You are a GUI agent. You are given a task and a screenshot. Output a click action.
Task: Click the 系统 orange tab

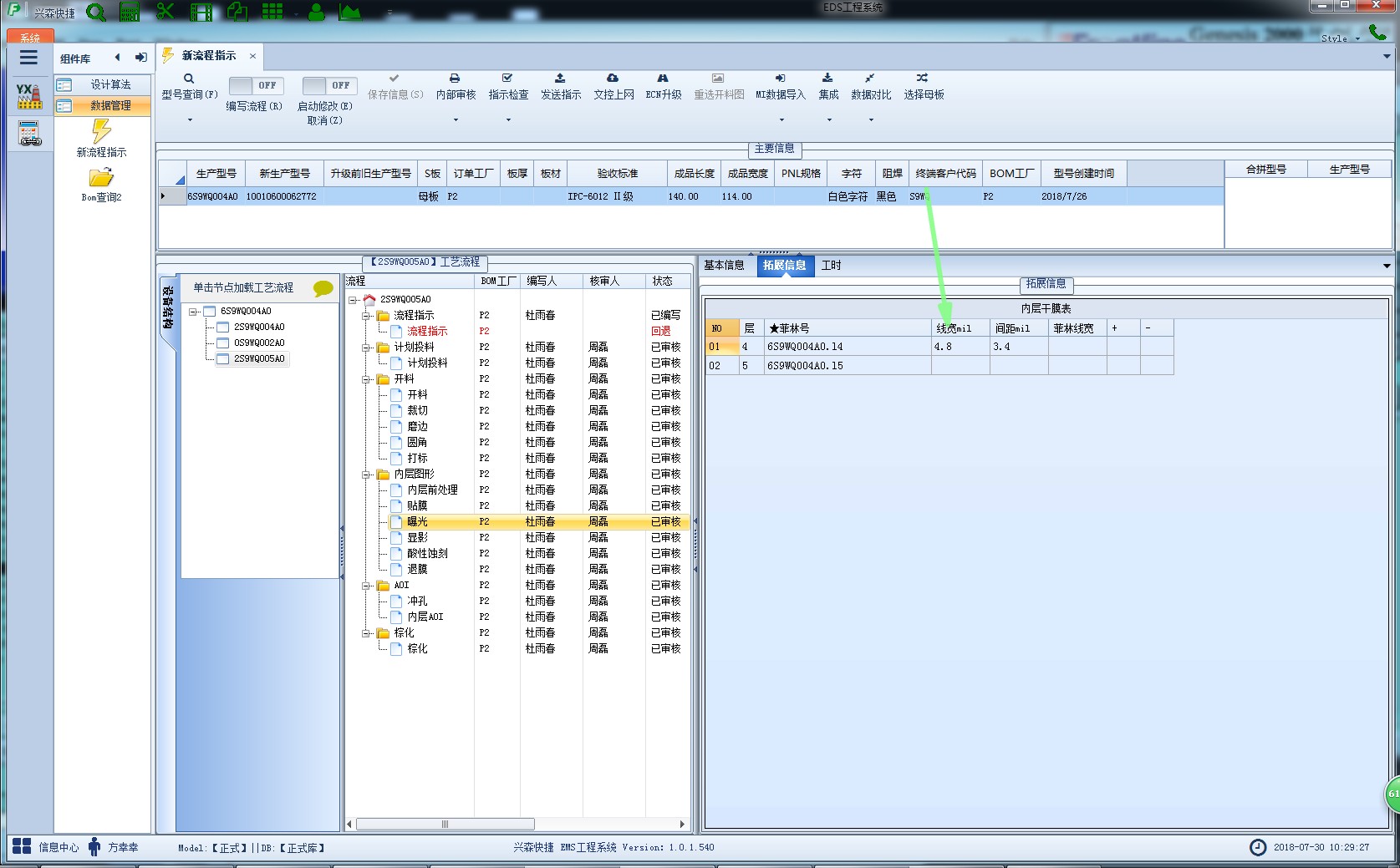tap(30, 37)
